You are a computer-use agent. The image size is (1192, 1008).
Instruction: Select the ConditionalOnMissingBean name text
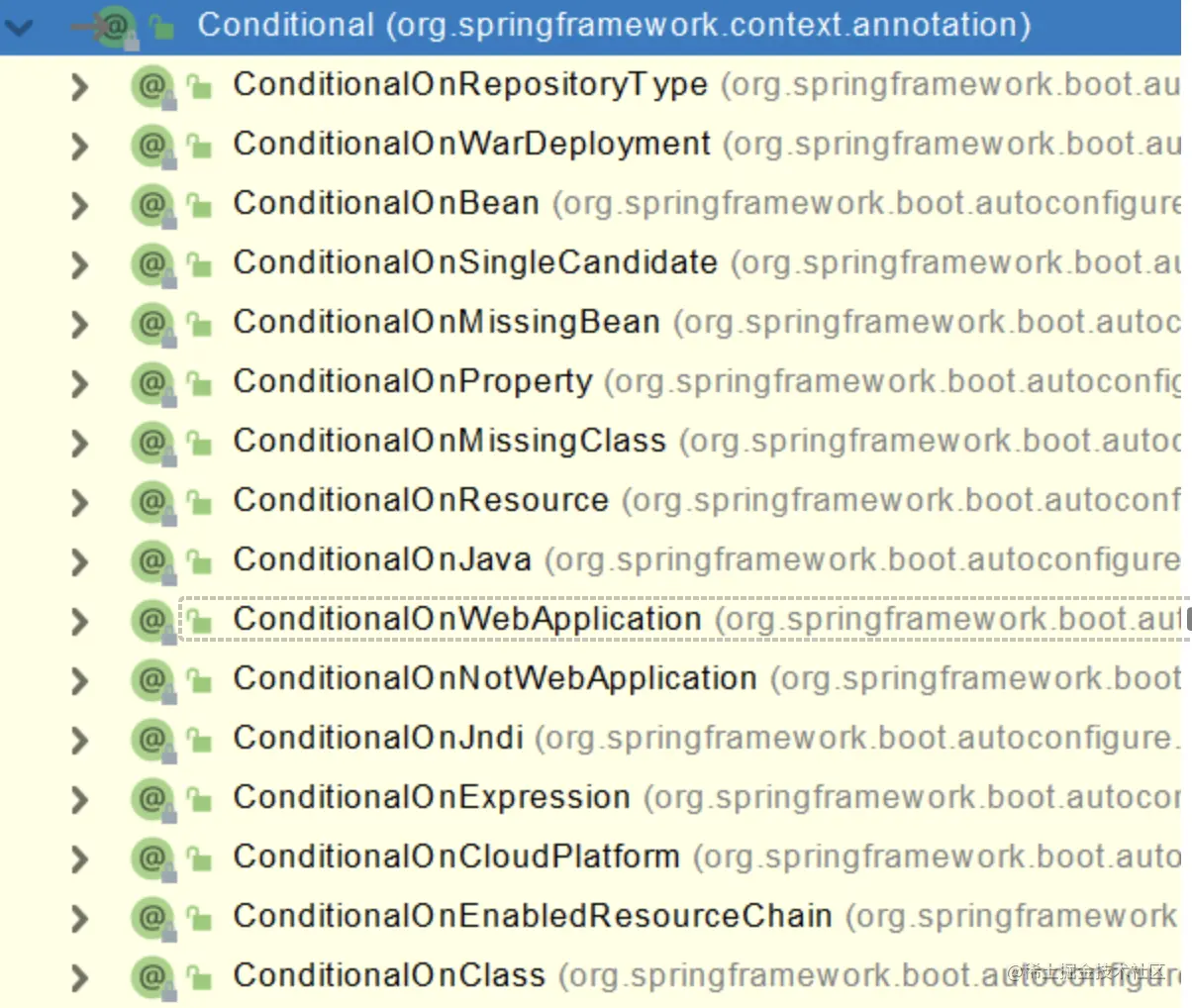point(447,323)
